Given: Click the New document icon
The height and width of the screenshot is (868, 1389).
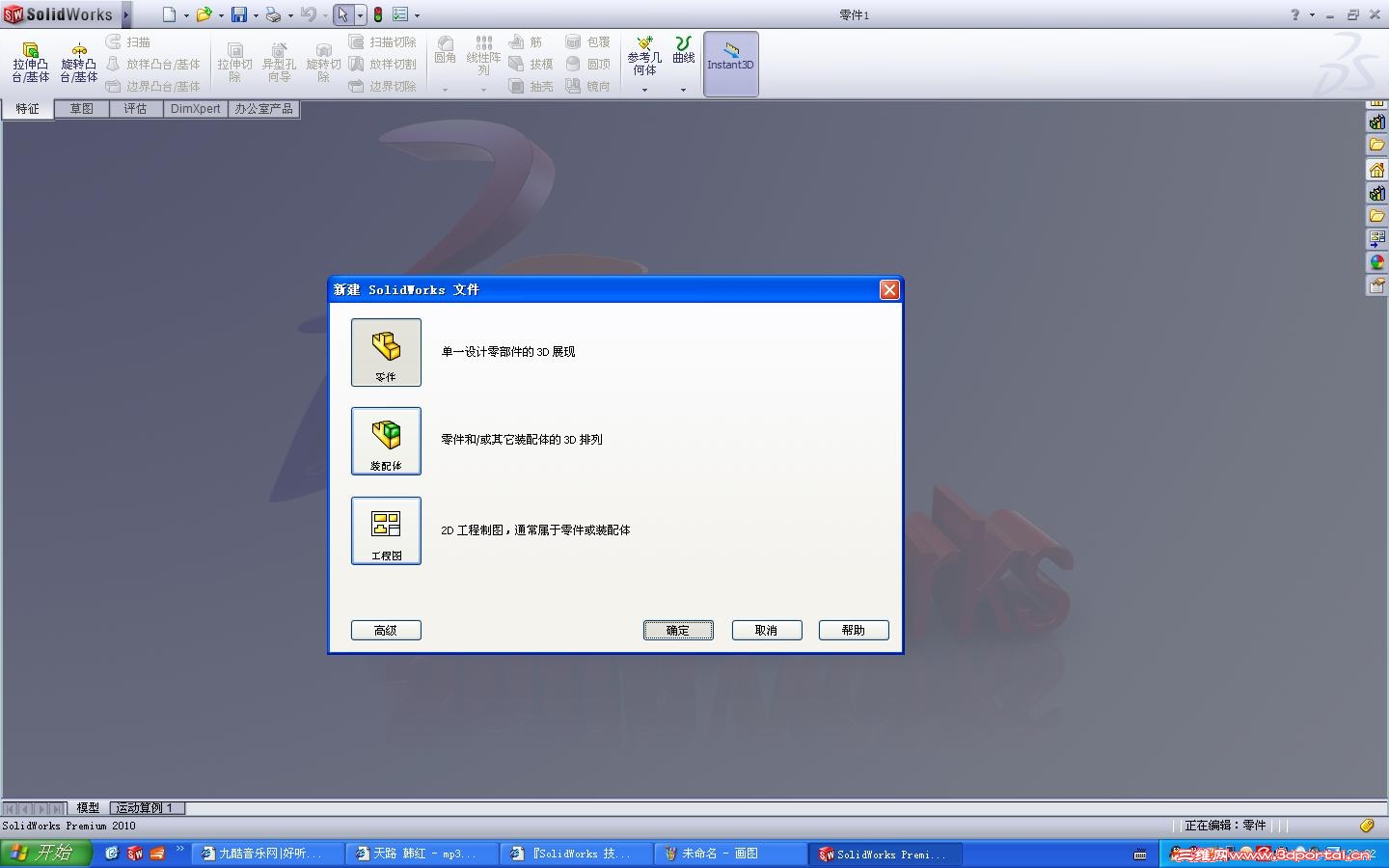Looking at the screenshot, I should coord(170,14).
